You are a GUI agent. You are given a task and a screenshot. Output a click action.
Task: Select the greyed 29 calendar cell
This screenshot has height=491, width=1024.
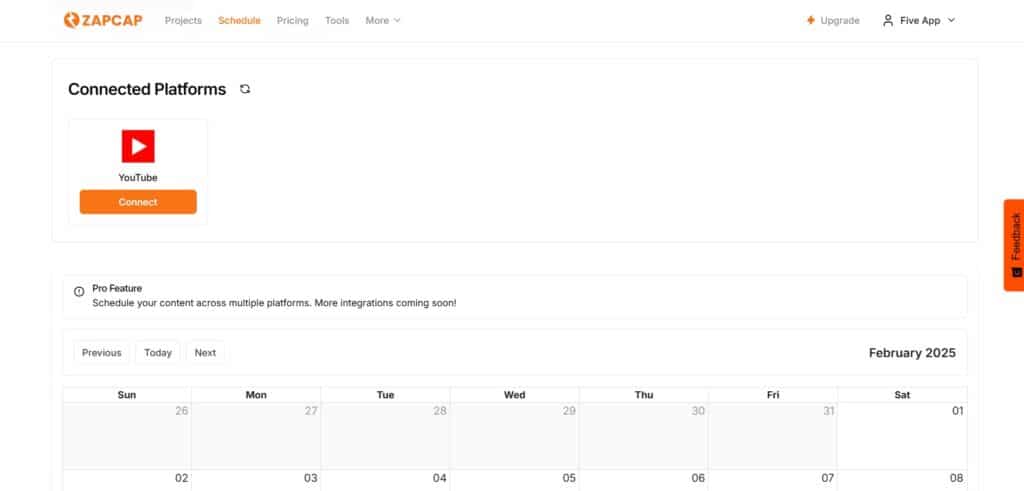coord(515,436)
